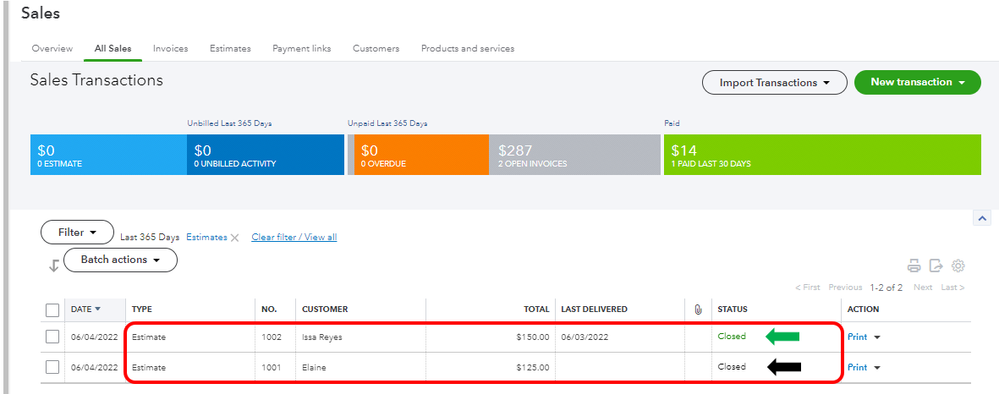Check the Issa Reyes estimate row
Viewport: 999px width, 394px height.
[x=52, y=337]
